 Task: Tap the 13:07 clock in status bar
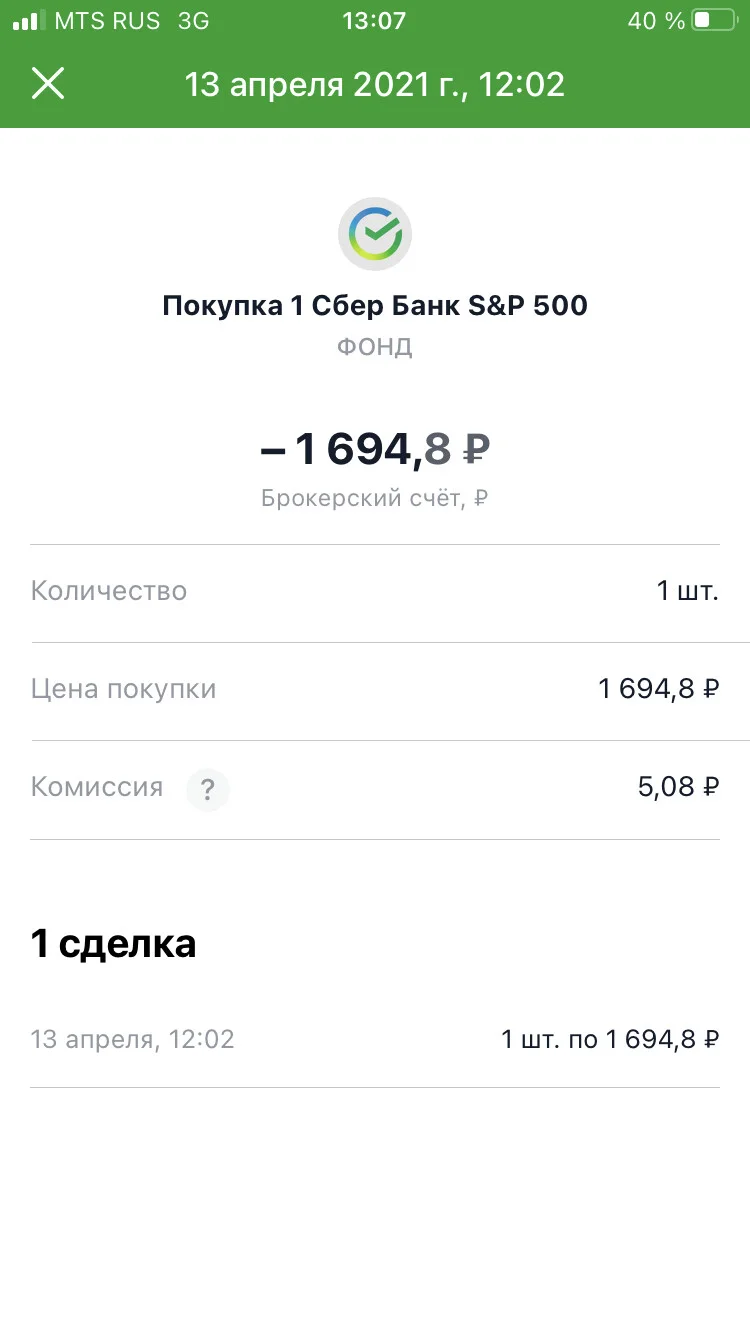[374, 20]
